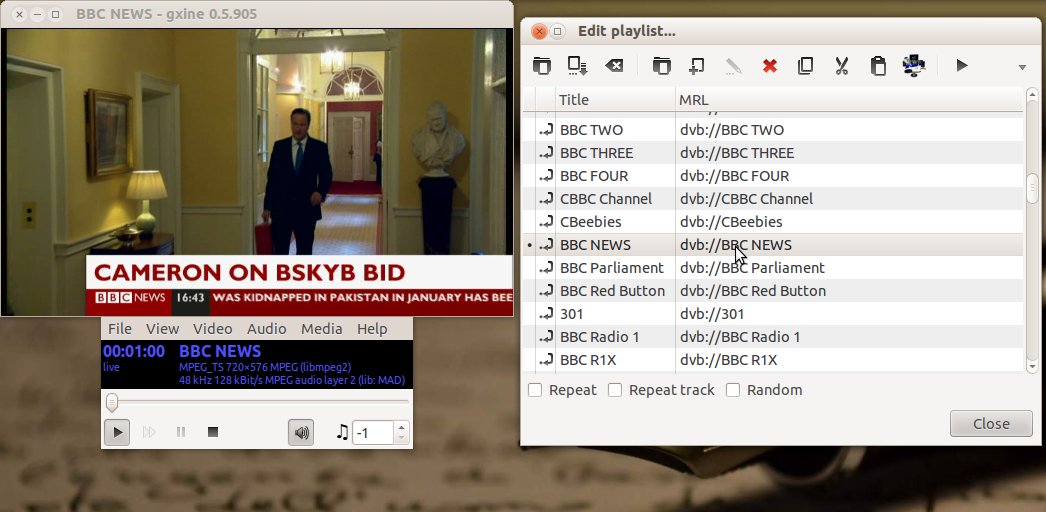The image size is (1046, 512).
Task: Select the 301 title in the playlist
Action: [572, 314]
